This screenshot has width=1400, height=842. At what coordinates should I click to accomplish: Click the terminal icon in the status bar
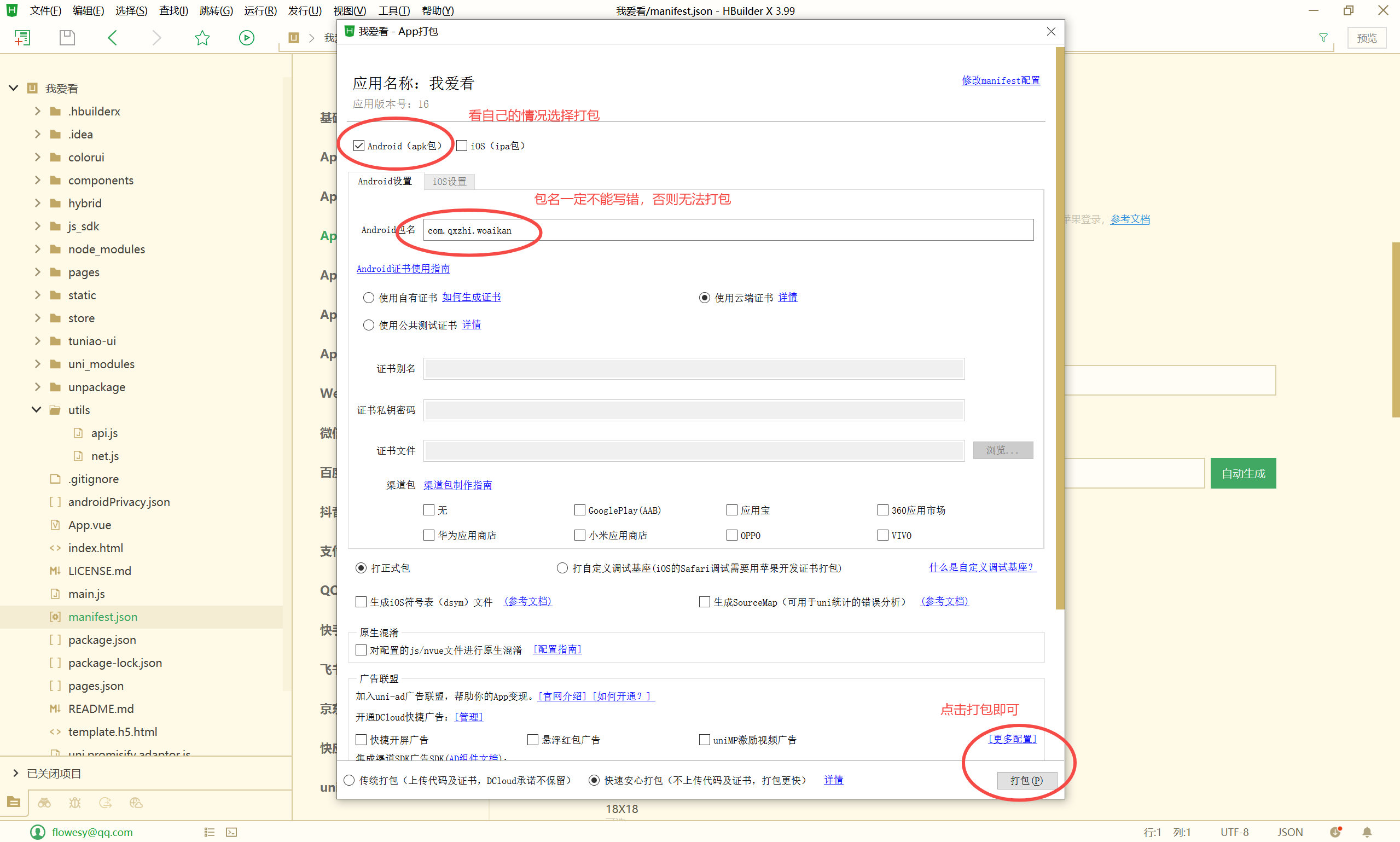231,832
